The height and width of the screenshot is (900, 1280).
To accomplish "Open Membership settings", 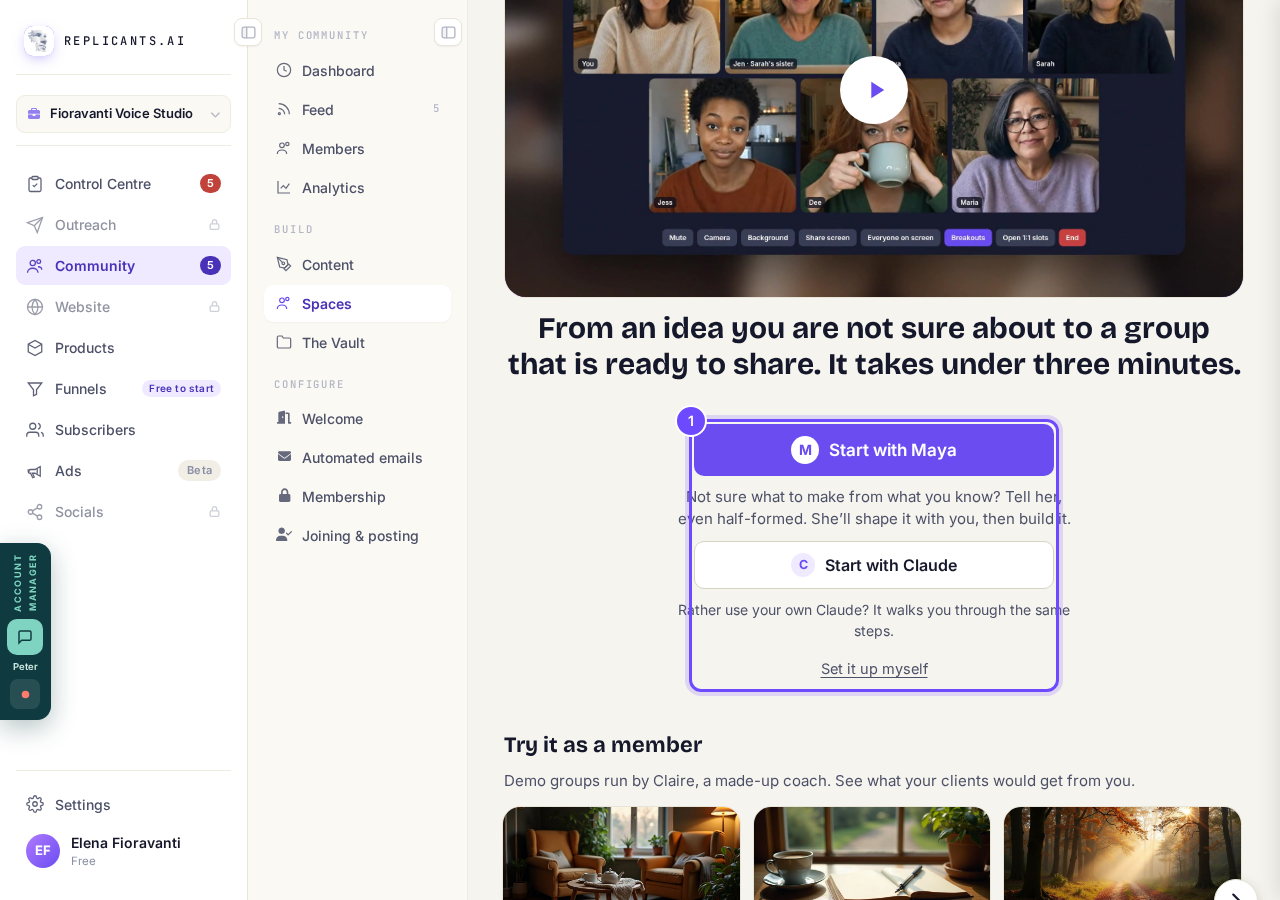I will point(357,497).
